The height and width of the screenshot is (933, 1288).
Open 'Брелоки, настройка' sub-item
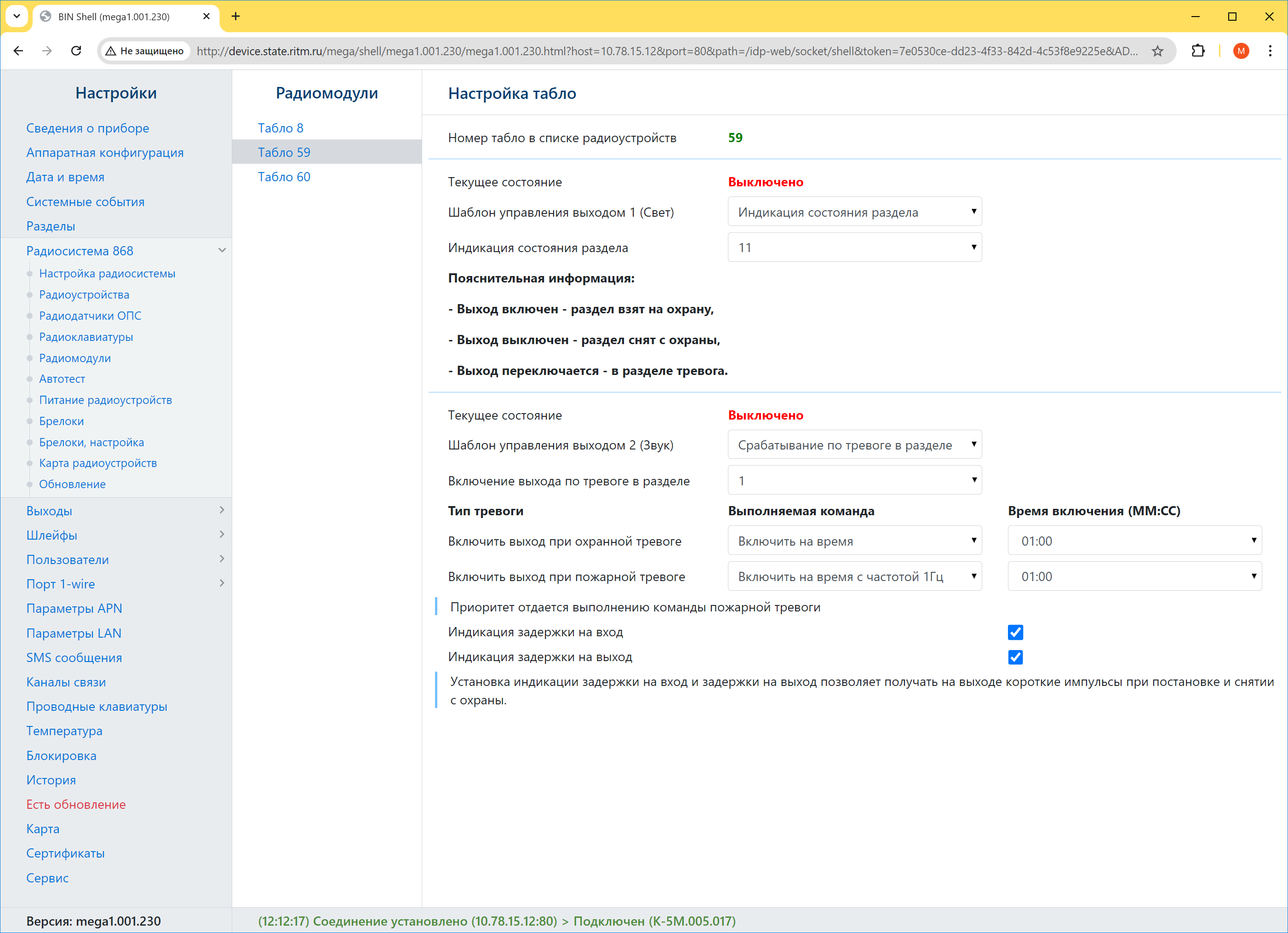(92, 442)
